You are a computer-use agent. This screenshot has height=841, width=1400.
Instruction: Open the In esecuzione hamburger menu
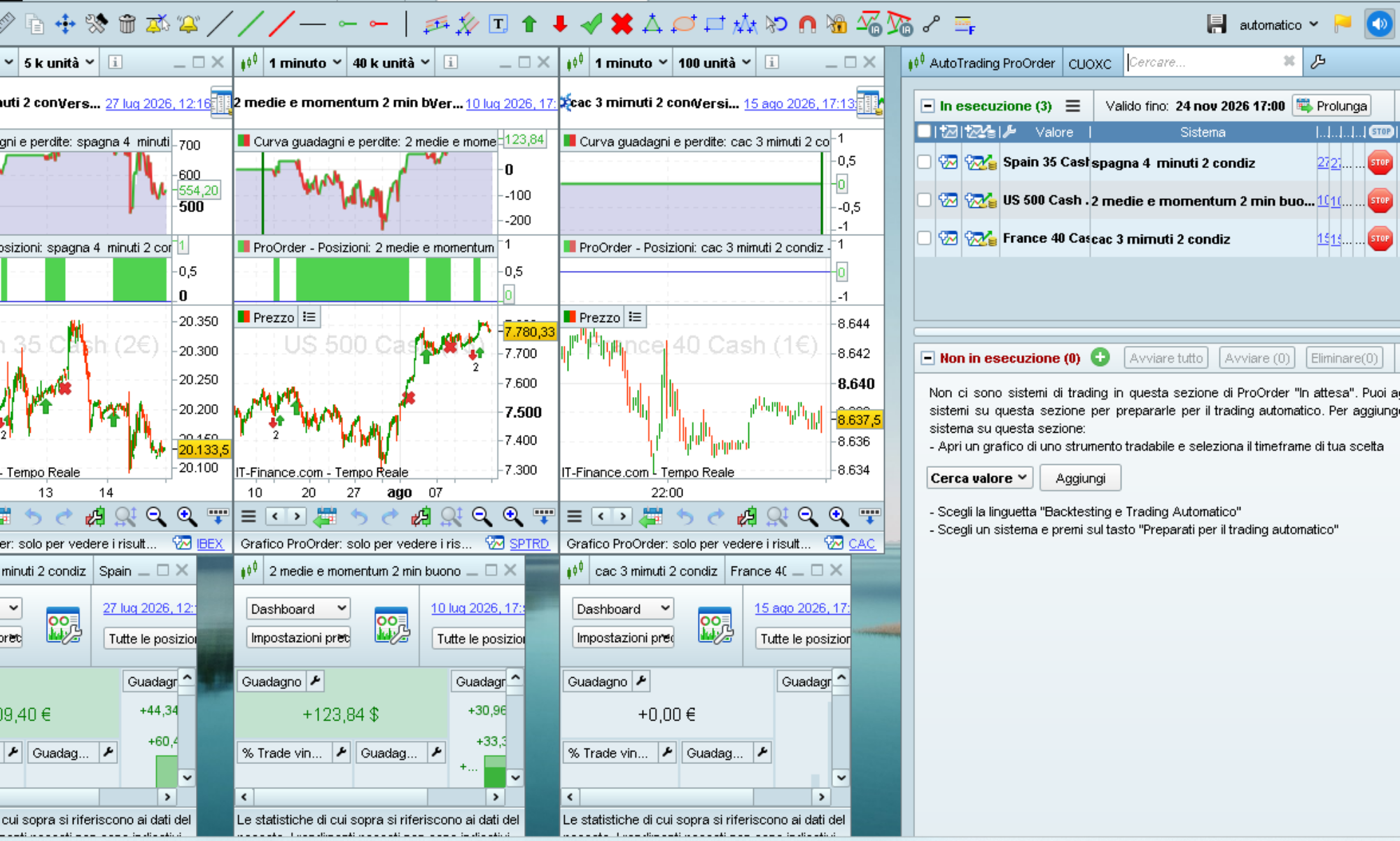coord(1072,106)
